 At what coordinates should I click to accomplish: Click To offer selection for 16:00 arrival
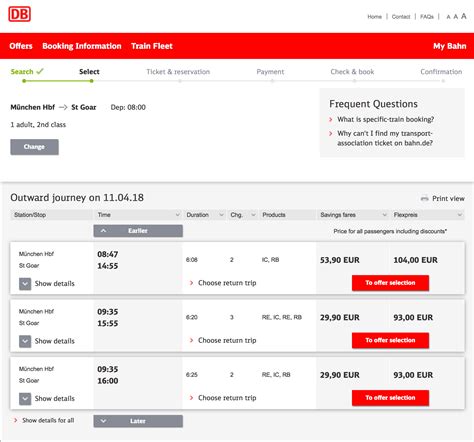pos(390,398)
